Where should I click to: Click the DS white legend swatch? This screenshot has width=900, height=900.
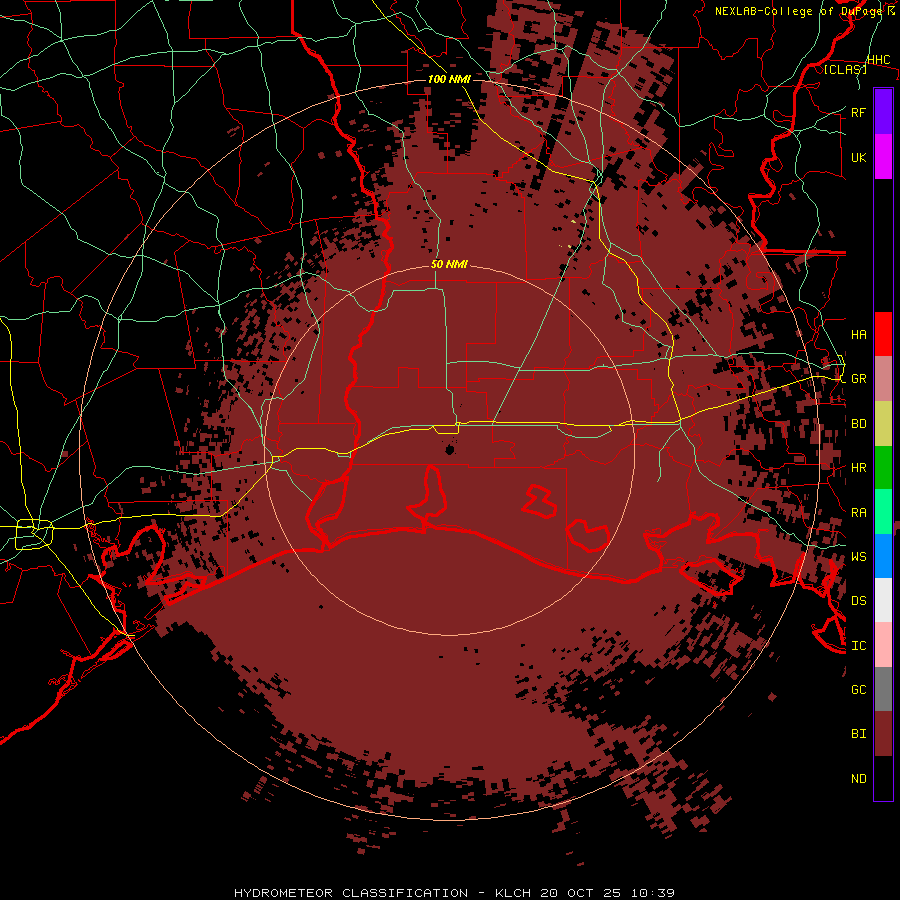coord(883,600)
